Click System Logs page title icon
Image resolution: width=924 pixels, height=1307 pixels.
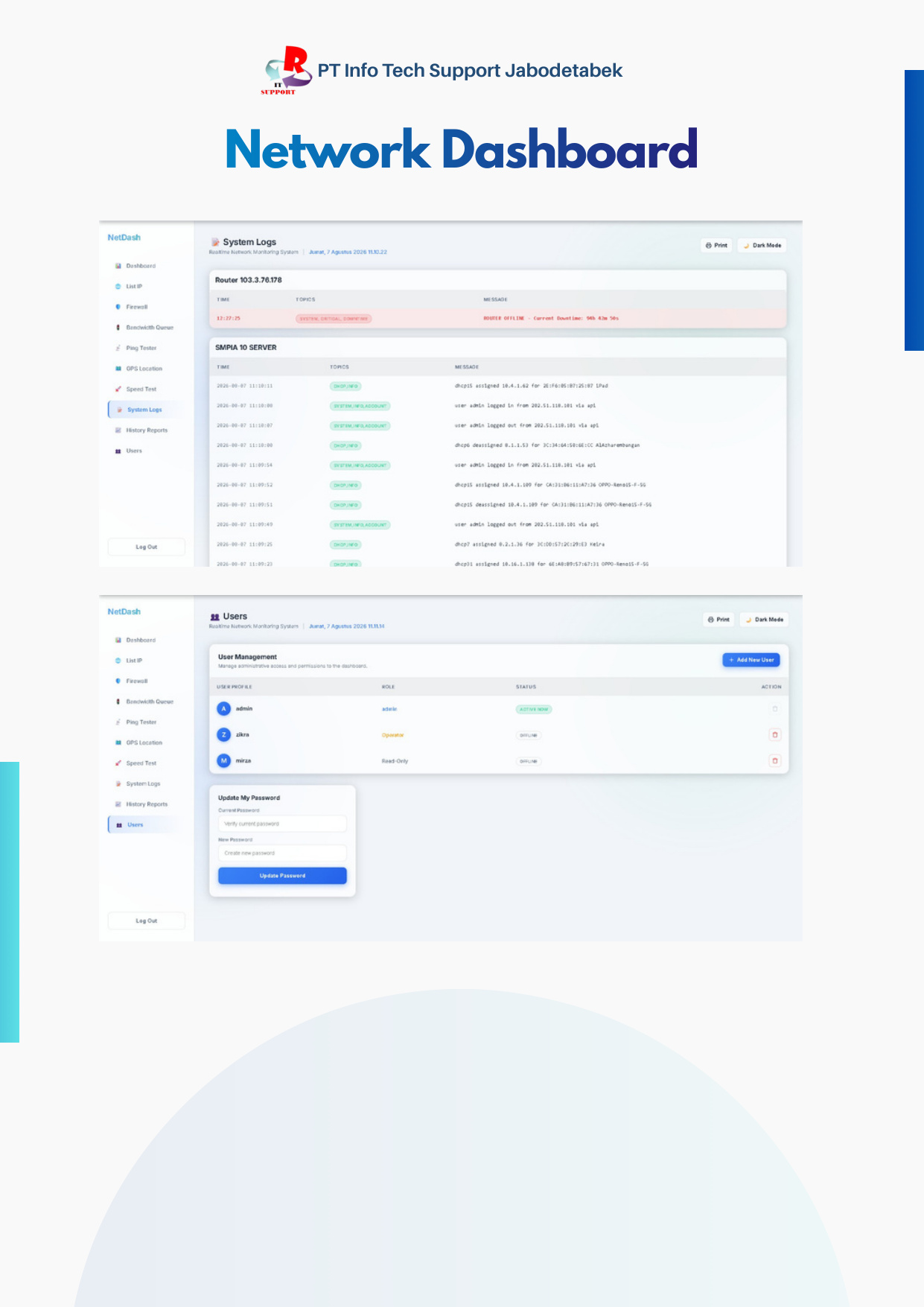click(x=215, y=242)
